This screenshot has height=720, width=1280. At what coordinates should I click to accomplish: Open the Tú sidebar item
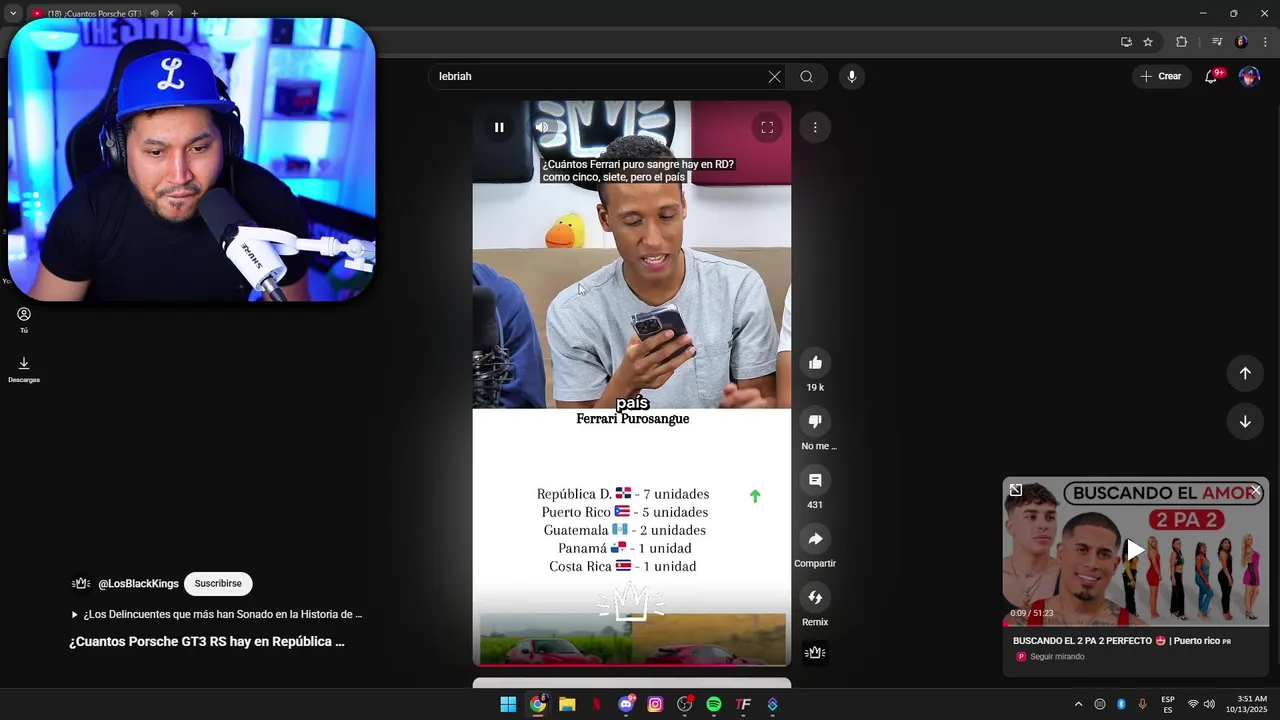click(x=24, y=320)
